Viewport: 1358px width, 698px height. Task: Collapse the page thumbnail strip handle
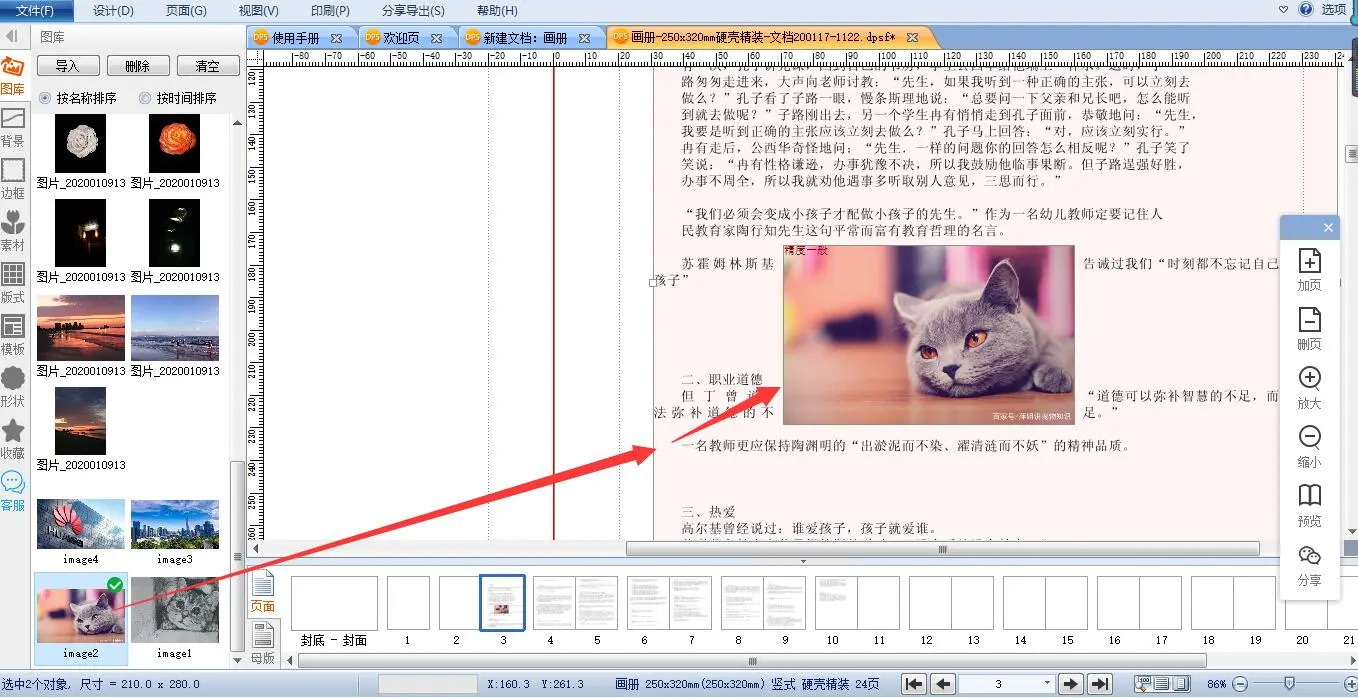click(x=802, y=561)
